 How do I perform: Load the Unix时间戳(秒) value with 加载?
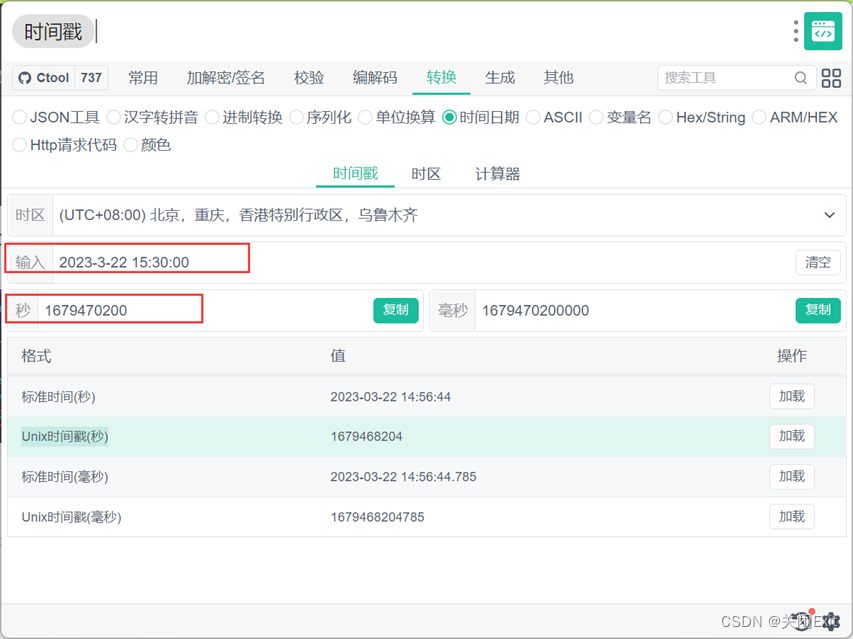point(791,436)
